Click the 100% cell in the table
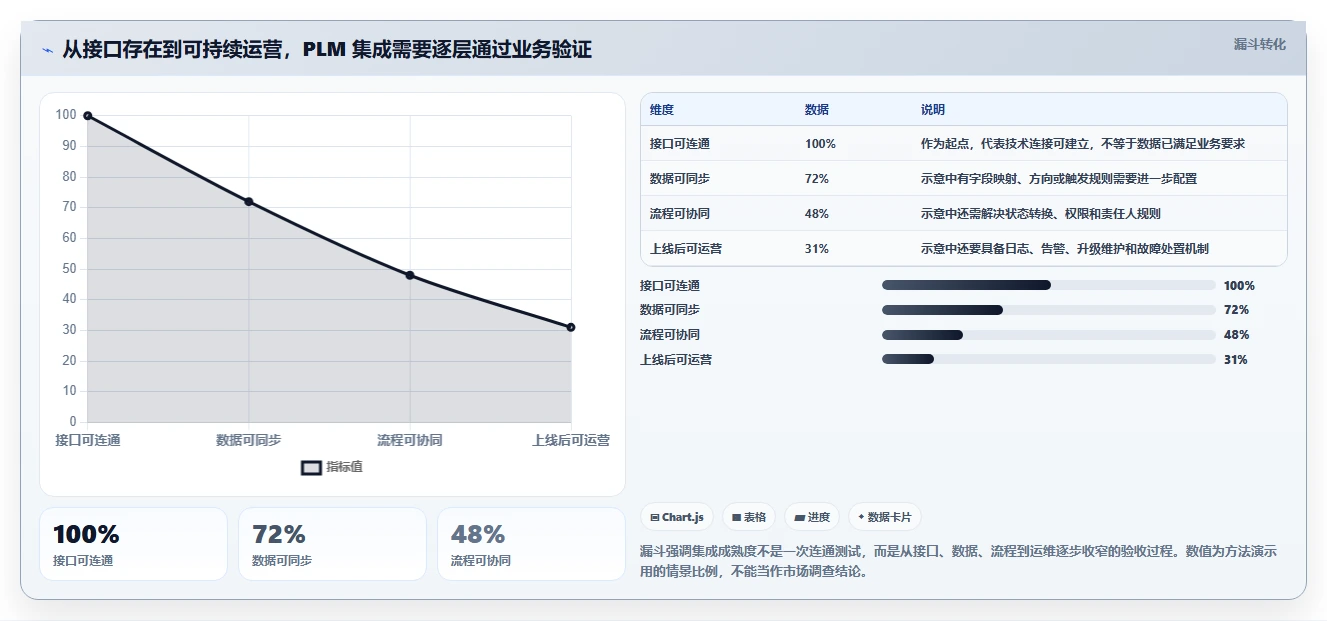This screenshot has height=621, width=1327. (x=820, y=144)
